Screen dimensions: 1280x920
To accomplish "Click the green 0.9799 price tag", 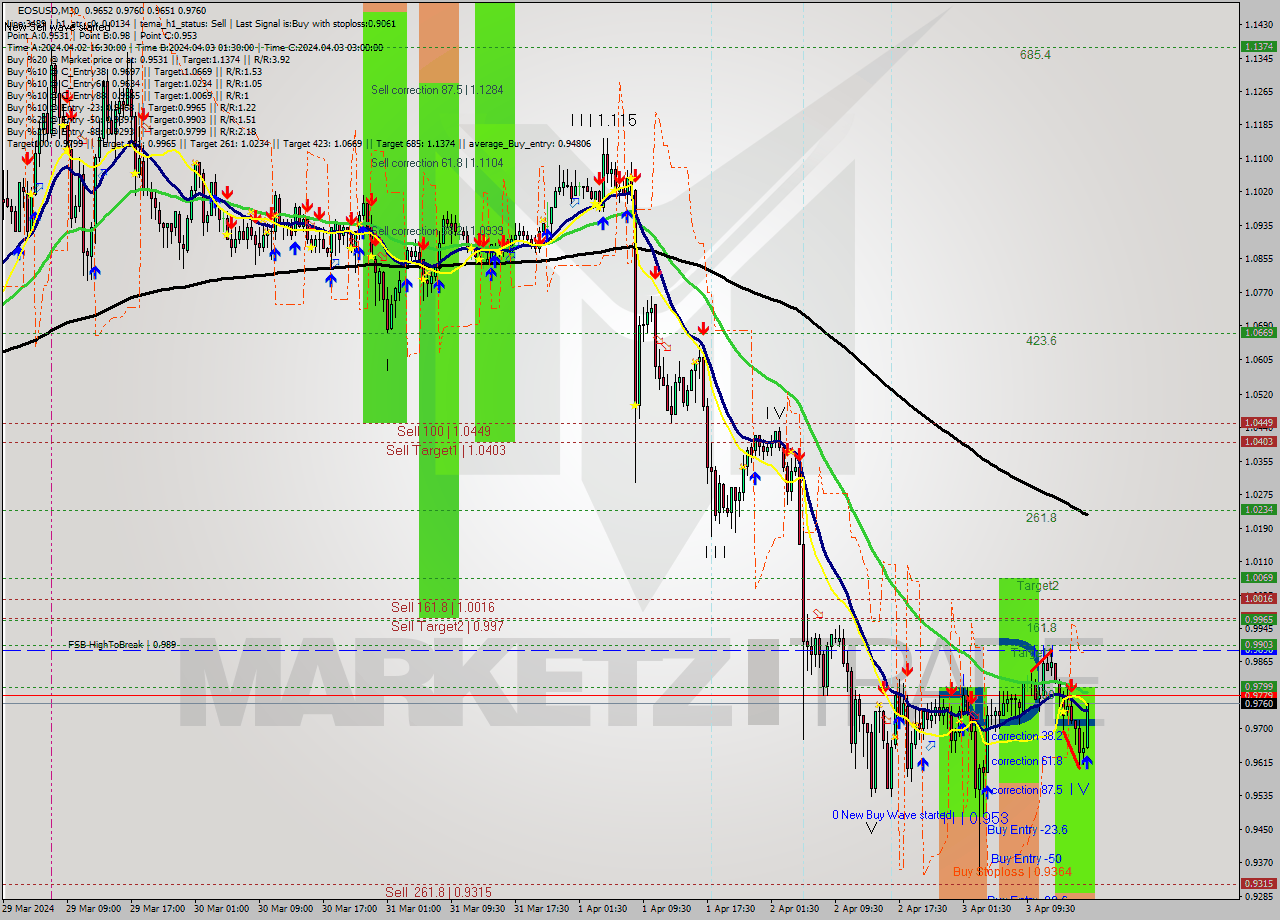I will pos(1257,687).
